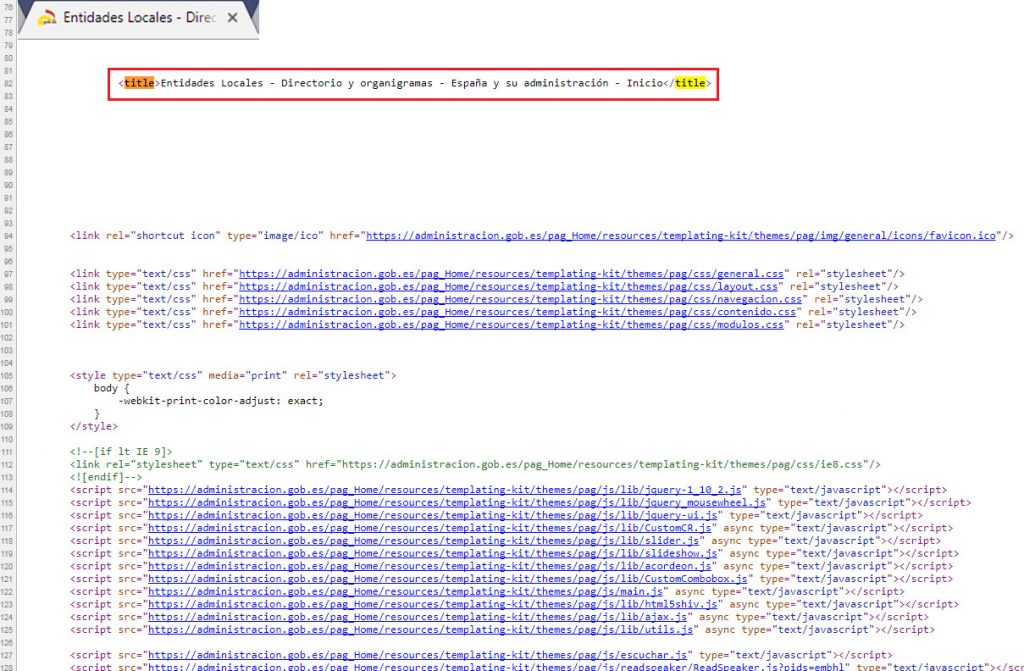Click the 'body {' line
The width and height of the screenshot is (1024, 671).
tap(112, 388)
